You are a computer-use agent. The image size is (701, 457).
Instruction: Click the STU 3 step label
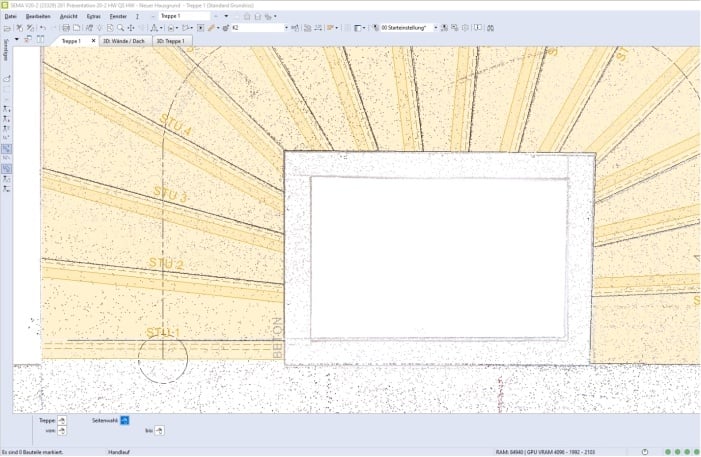pyautogui.click(x=170, y=194)
